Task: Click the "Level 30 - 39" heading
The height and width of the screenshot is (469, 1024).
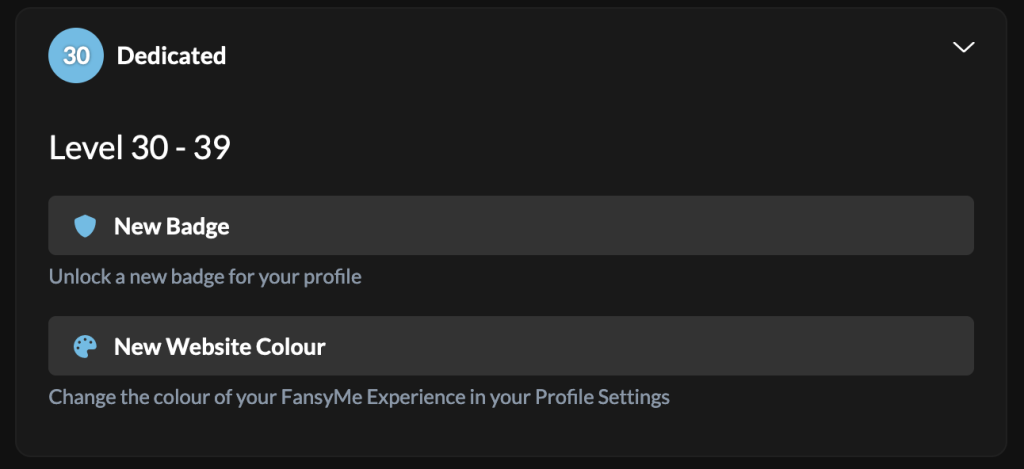Action: (140, 148)
